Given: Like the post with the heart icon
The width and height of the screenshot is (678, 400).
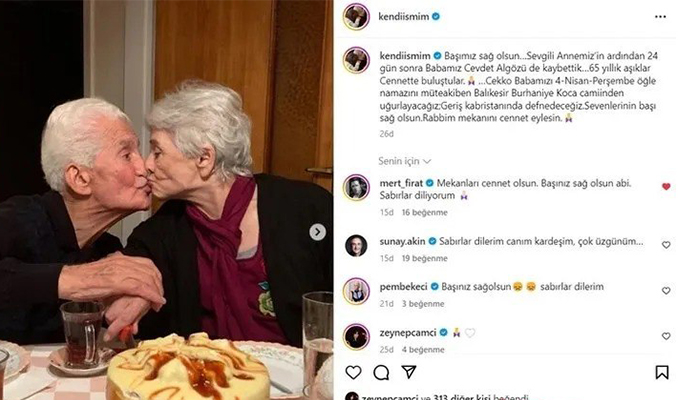Looking at the screenshot, I should [353, 372].
